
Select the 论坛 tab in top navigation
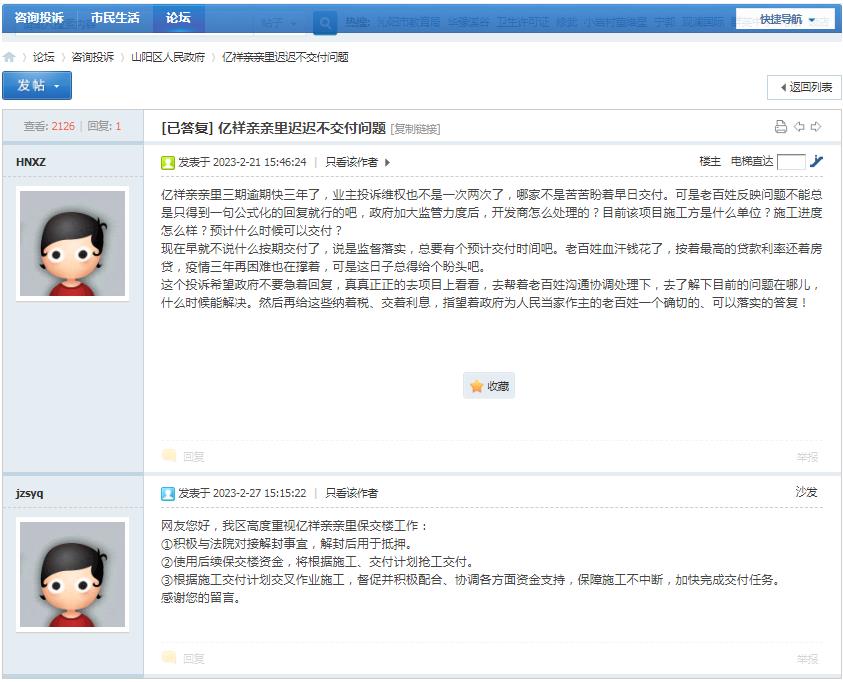pyautogui.click(x=178, y=18)
